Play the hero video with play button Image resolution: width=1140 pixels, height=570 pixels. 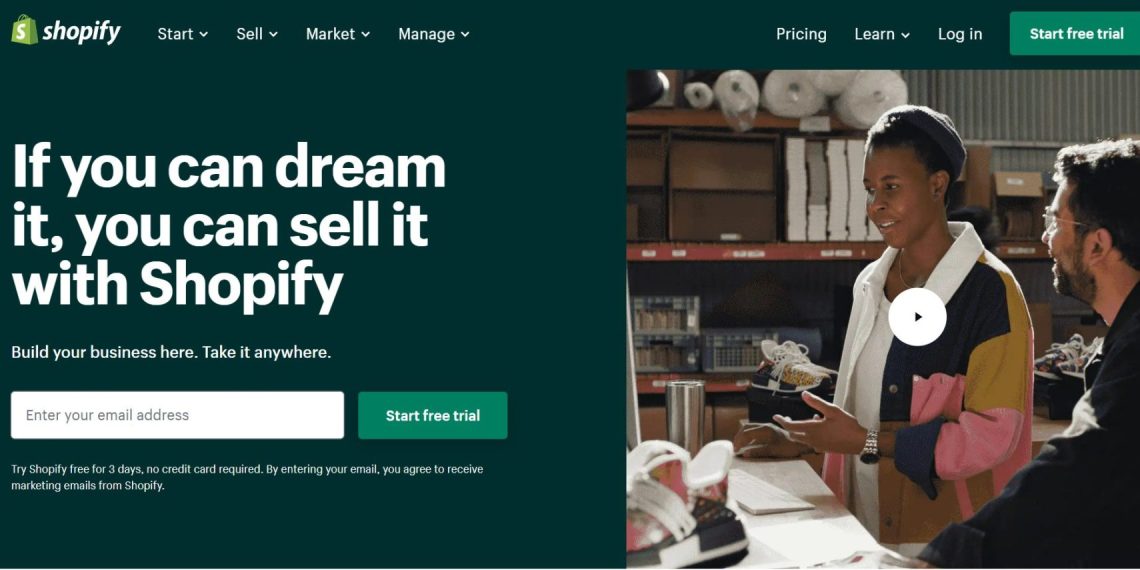(918, 317)
